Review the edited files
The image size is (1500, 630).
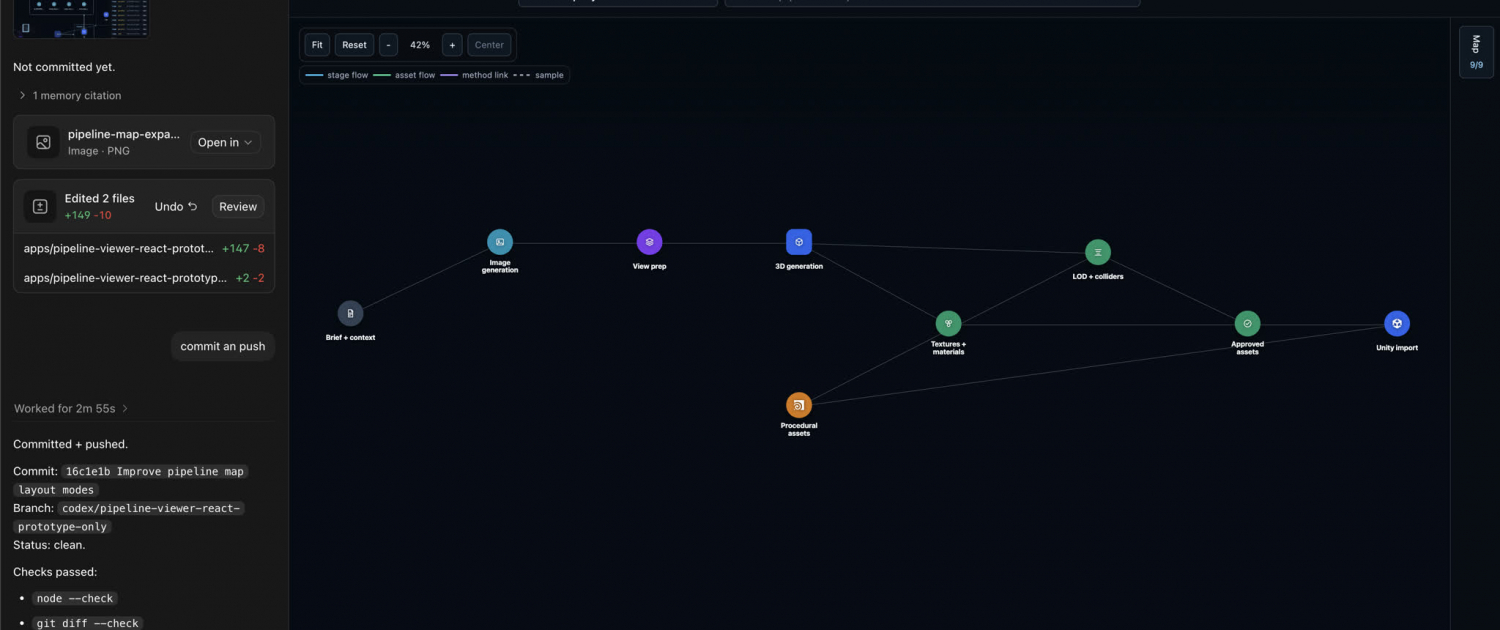(x=238, y=207)
